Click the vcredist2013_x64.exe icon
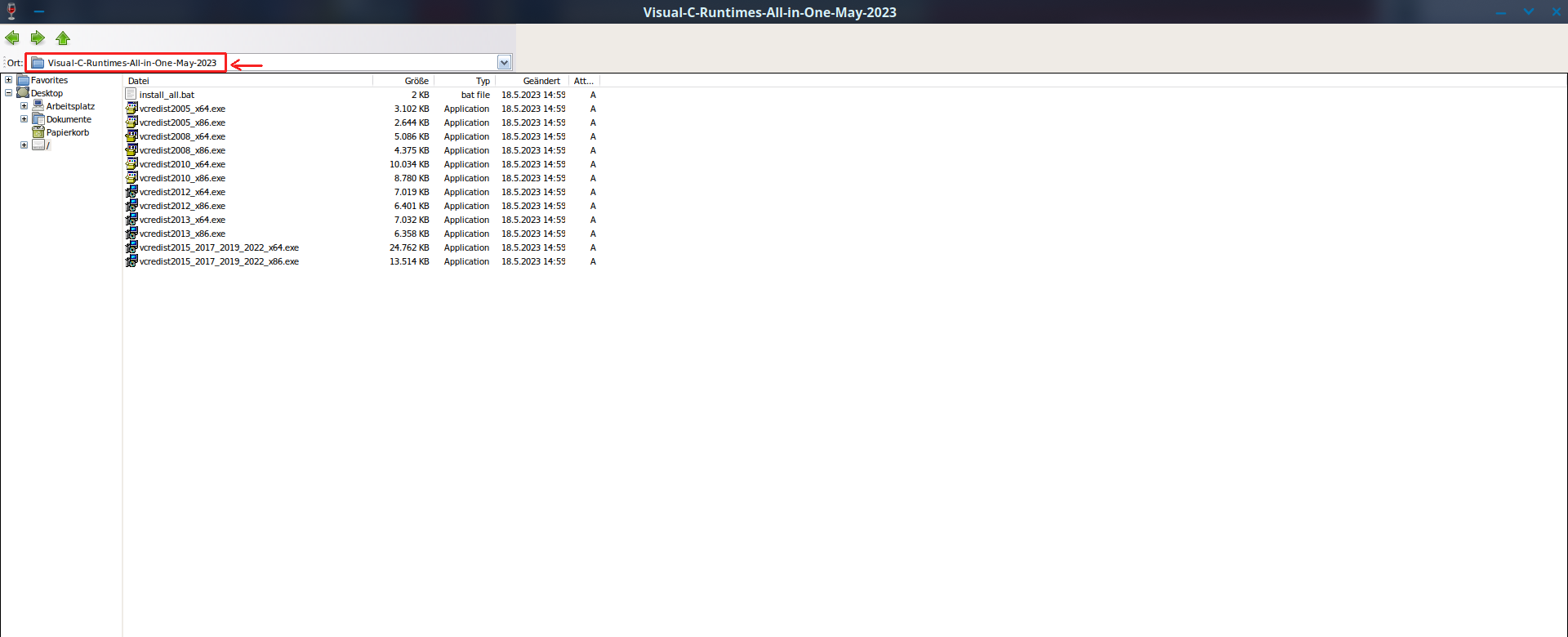 coord(131,220)
